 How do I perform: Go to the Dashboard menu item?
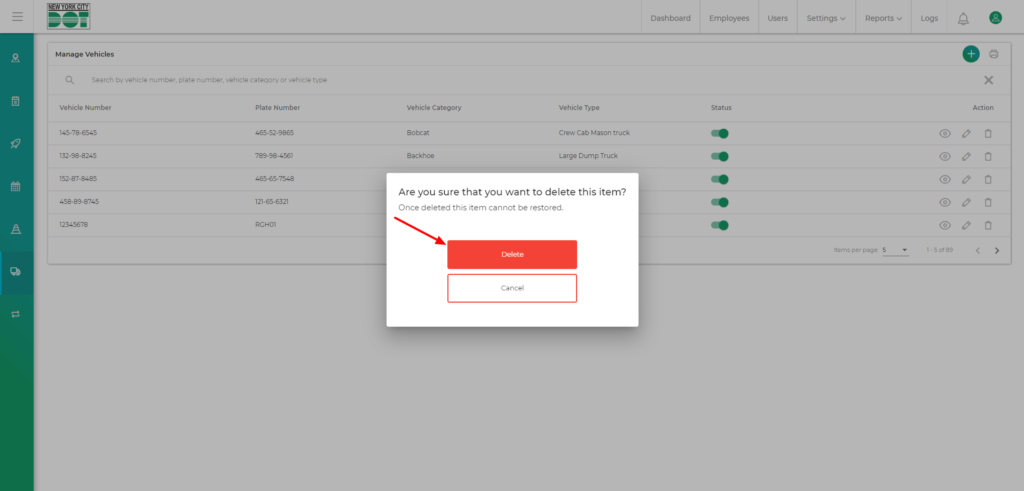click(x=670, y=18)
